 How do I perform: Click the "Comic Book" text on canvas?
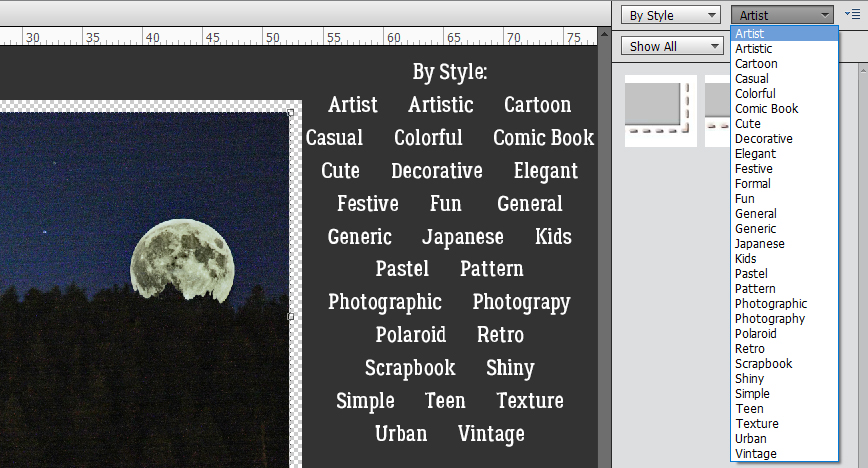[x=544, y=137]
